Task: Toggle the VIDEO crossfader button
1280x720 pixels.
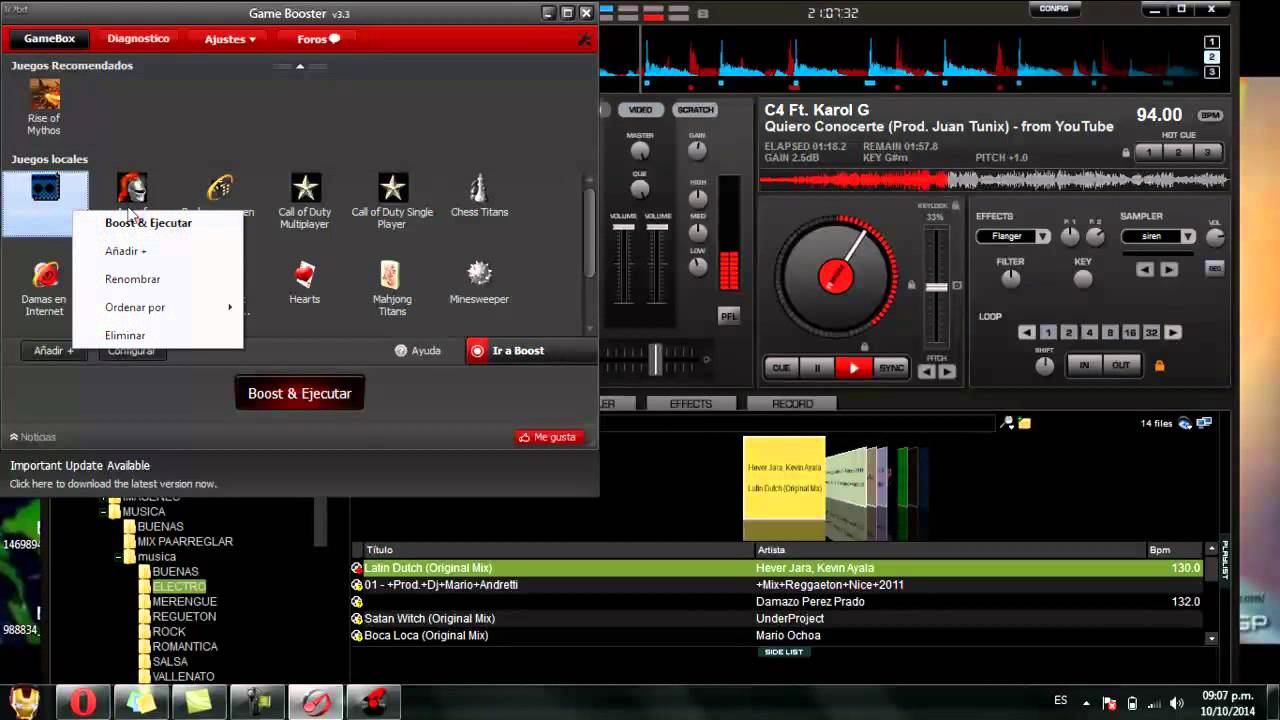Action: 640,110
